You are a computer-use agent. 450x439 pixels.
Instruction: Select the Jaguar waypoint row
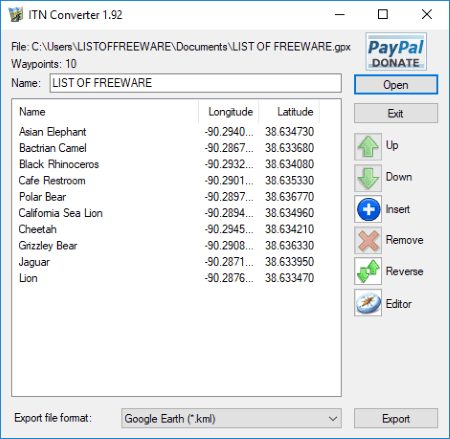coord(166,262)
